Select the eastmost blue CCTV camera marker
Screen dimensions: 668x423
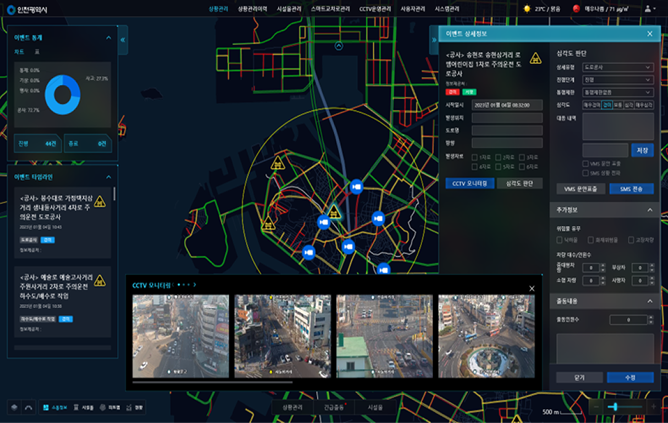[383, 269]
